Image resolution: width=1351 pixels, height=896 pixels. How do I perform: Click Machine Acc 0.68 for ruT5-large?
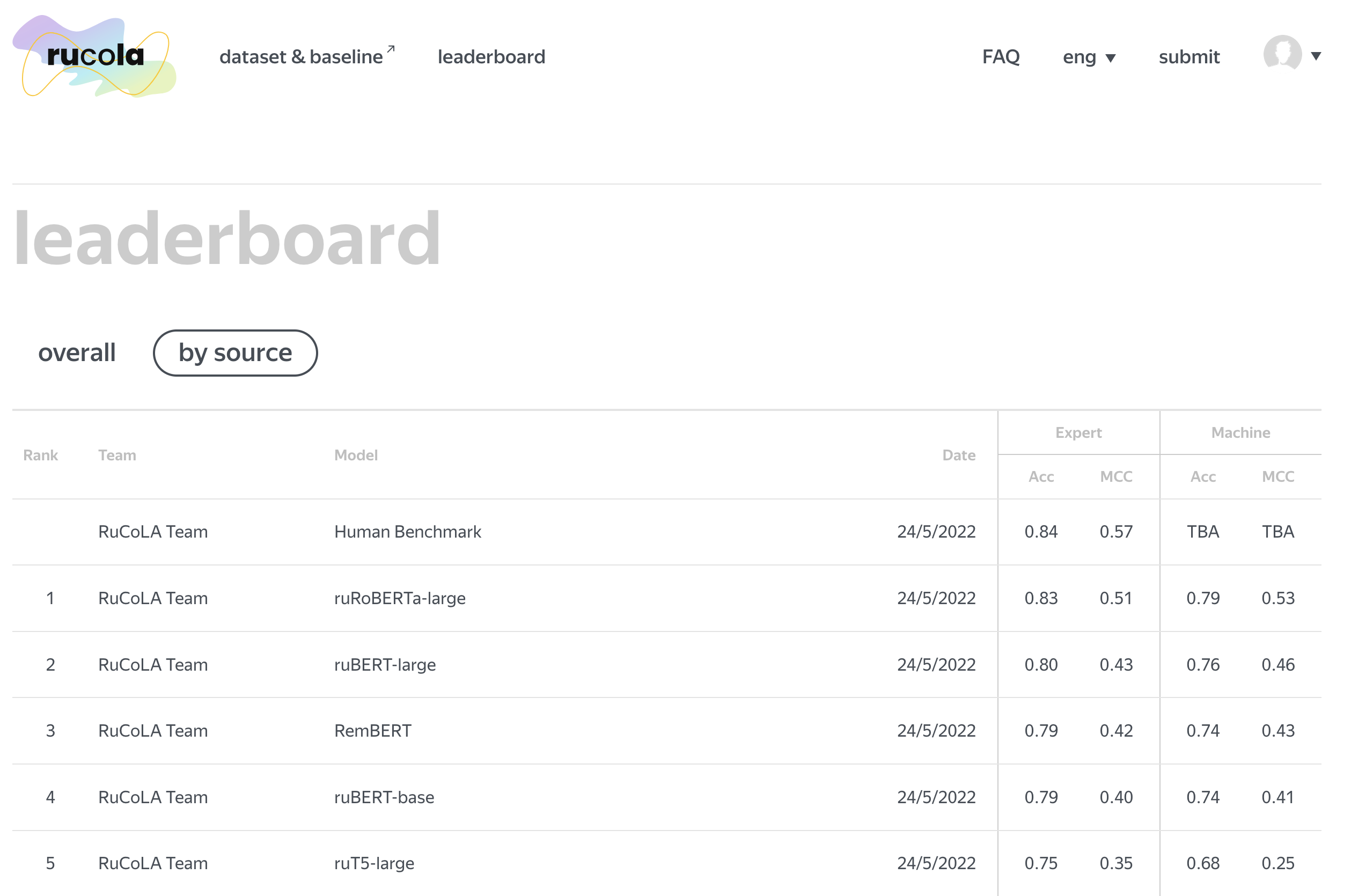point(1203,863)
